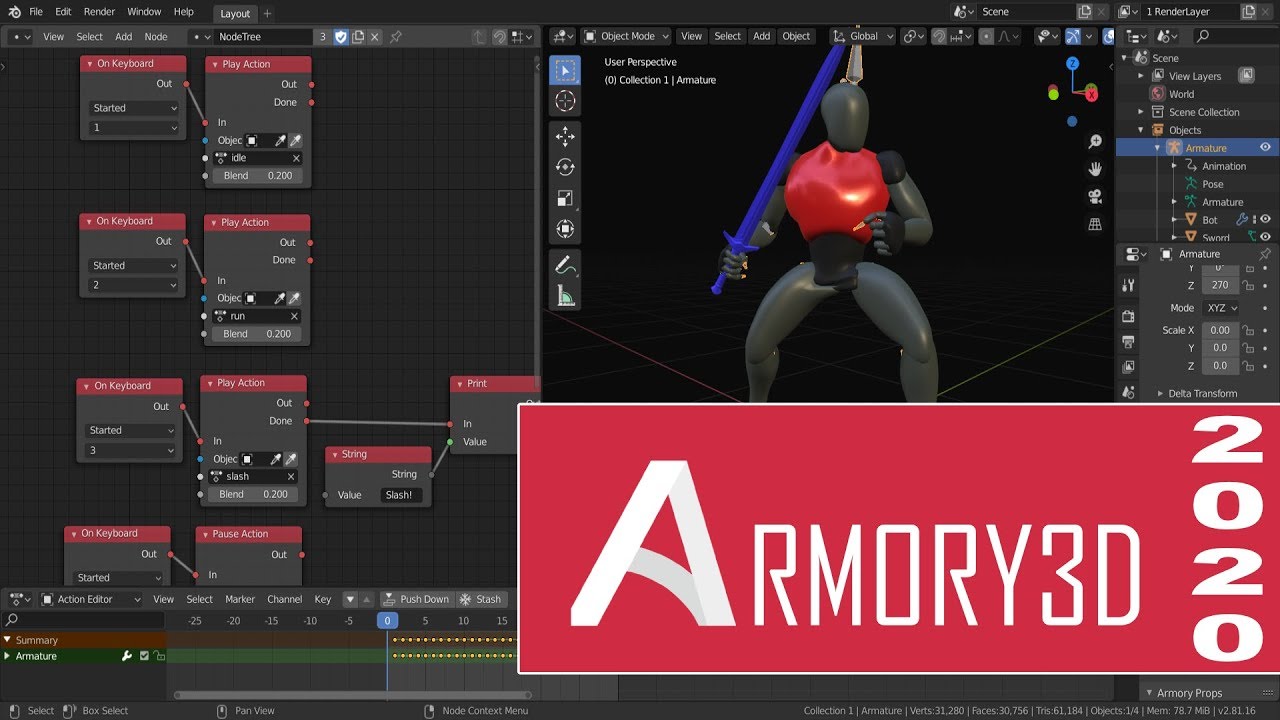The image size is (1280, 720).
Task: Click X axis on the navigation gizmo
Action: [x=1092, y=93]
